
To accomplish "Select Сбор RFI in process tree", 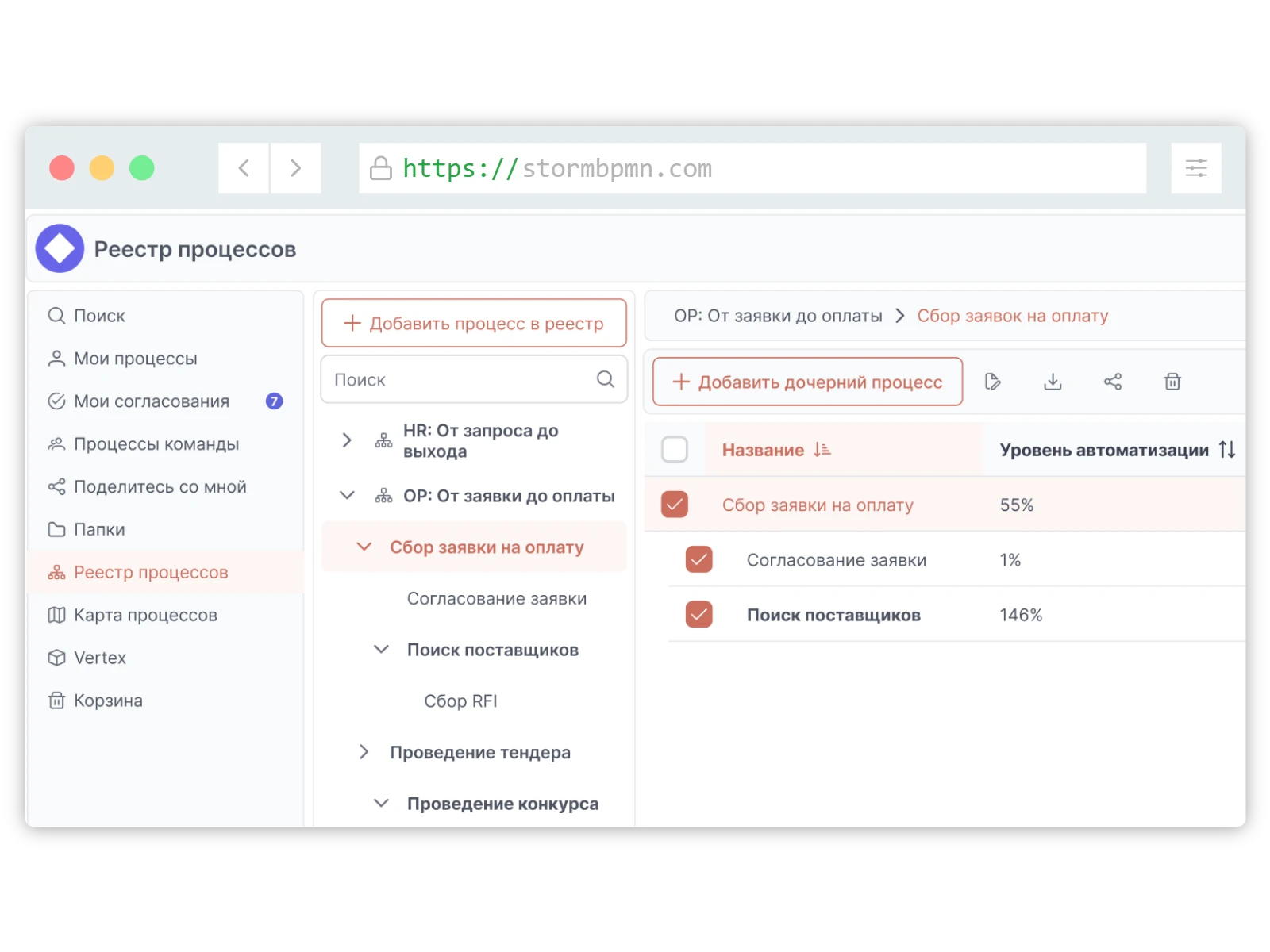I will click(x=460, y=701).
